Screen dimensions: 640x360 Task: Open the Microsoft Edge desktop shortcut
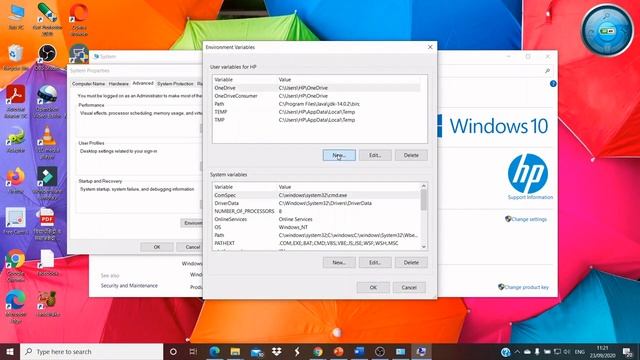[16, 307]
